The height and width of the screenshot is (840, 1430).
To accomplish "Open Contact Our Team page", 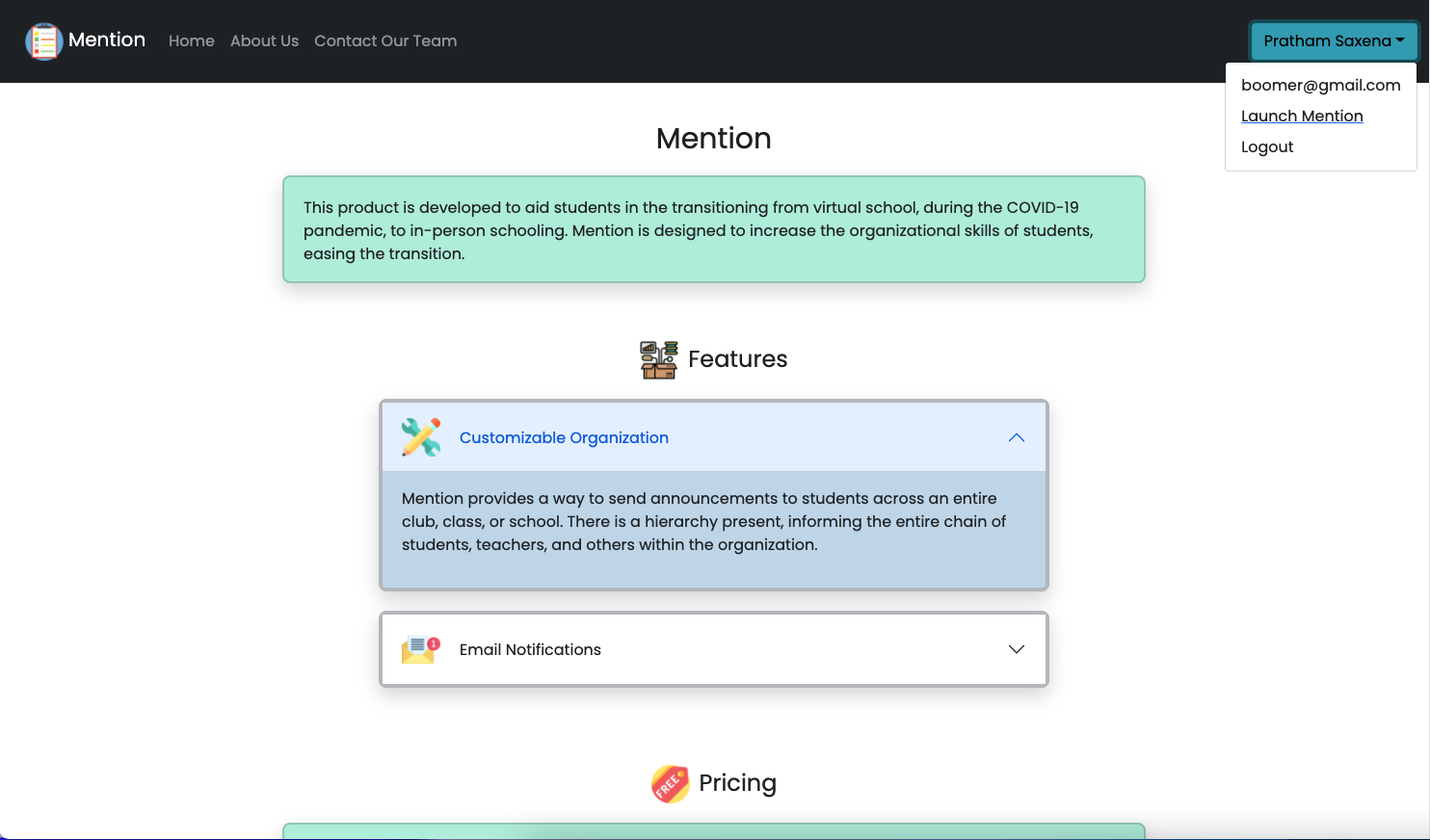I will 385,40.
